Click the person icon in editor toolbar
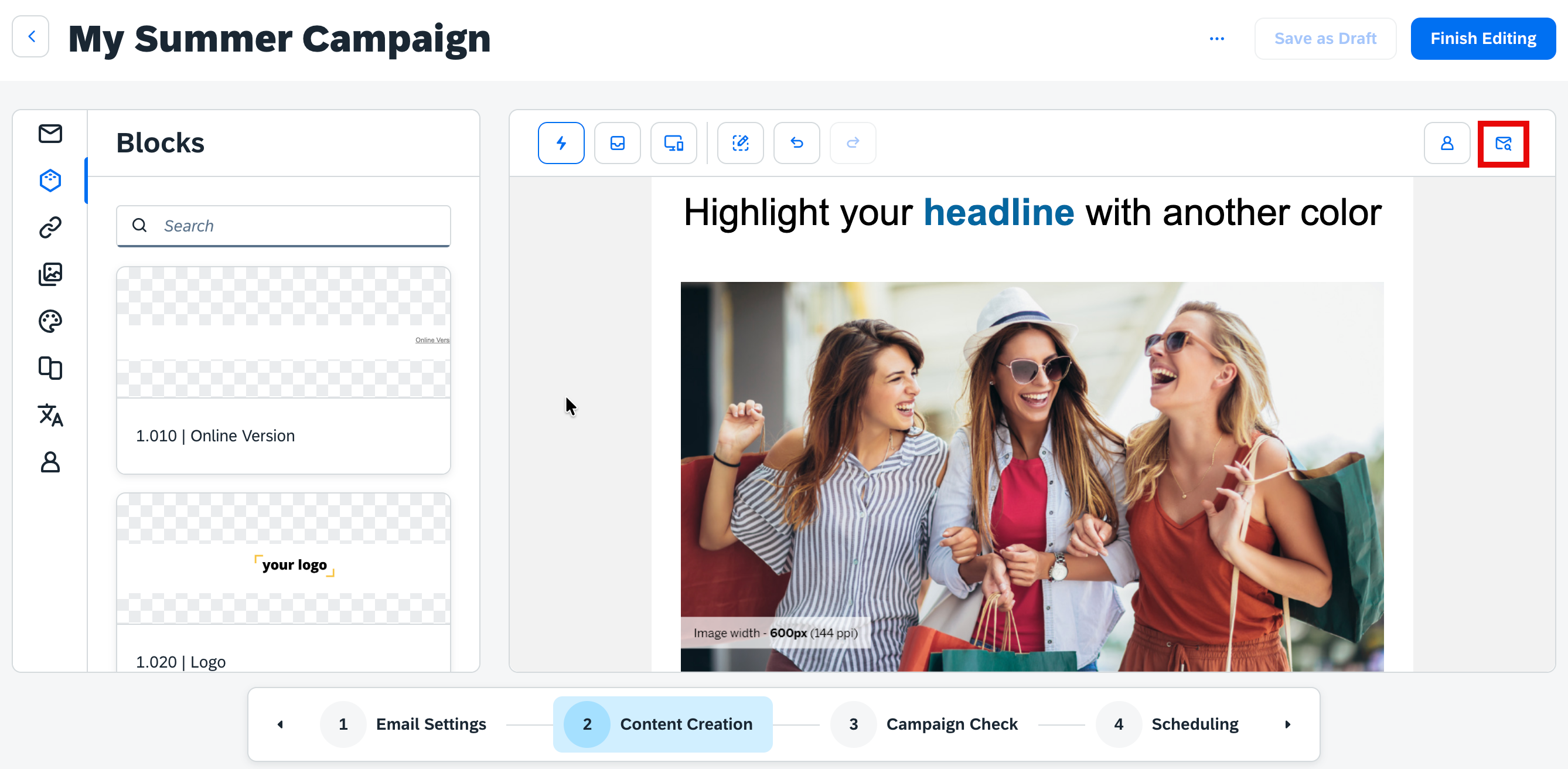 coord(1447,143)
